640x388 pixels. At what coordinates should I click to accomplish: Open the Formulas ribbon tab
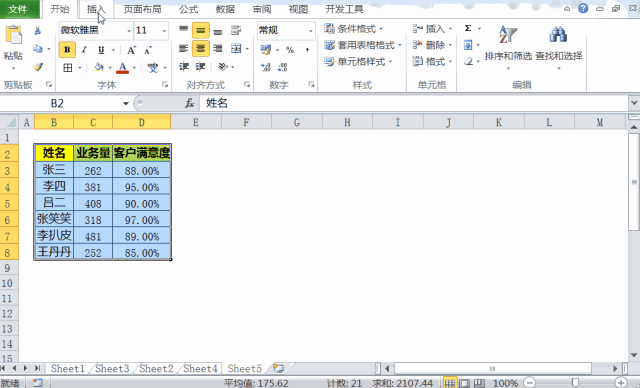[x=189, y=9]
